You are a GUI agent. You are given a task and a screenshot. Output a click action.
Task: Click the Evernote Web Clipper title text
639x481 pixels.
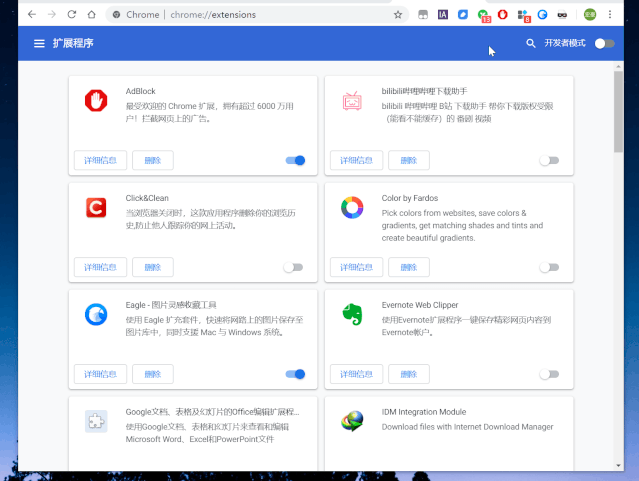420,305
